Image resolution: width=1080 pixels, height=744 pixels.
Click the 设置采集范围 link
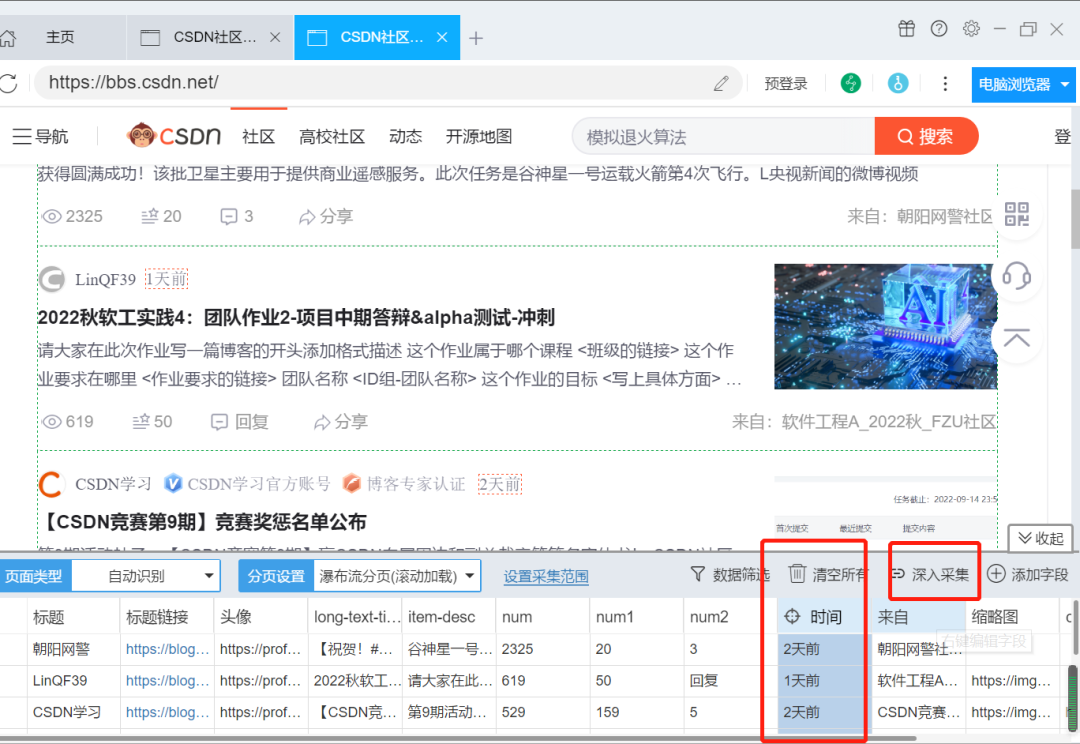coord(546,577)
